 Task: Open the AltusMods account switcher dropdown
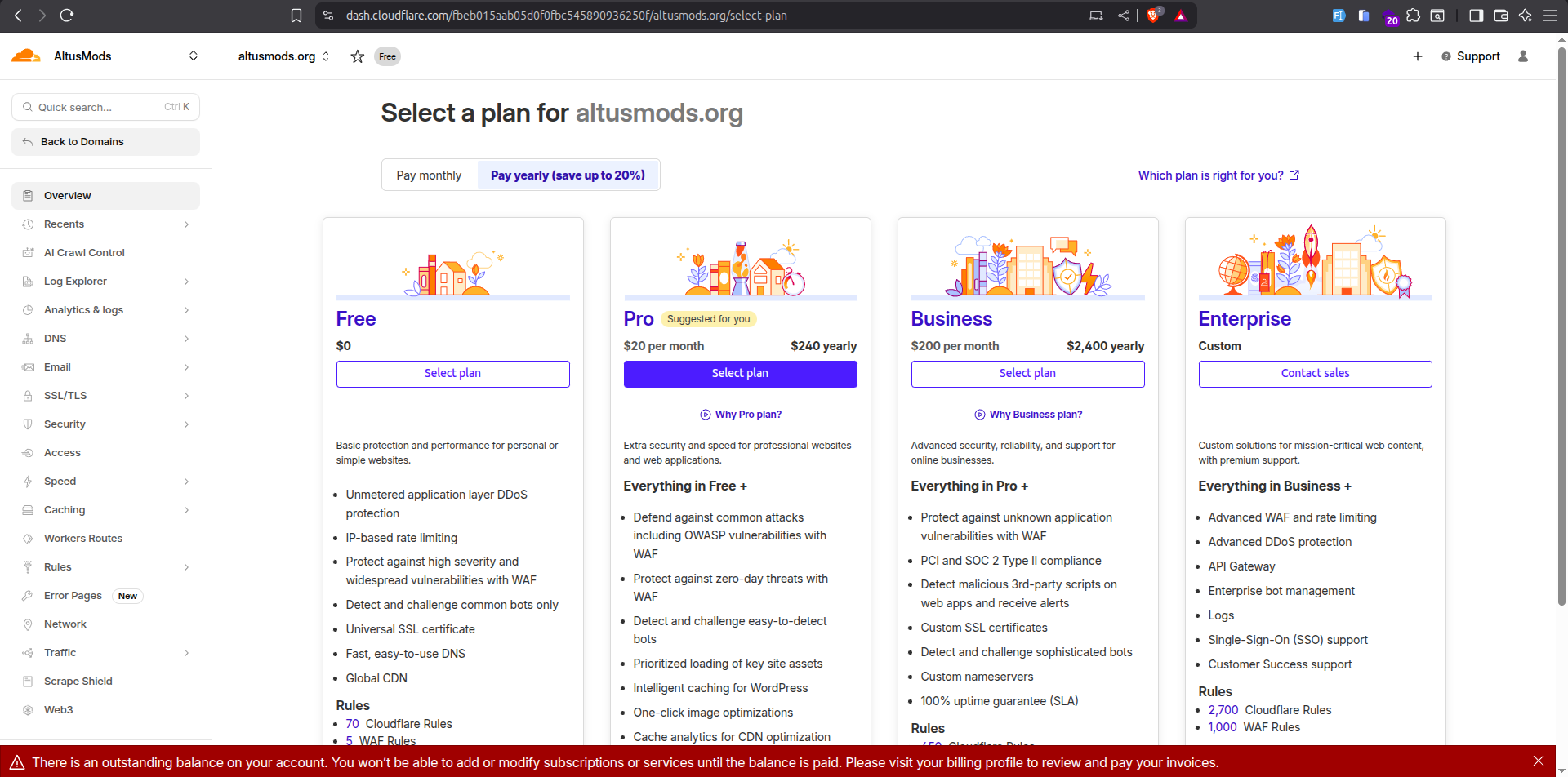point(194,55)
